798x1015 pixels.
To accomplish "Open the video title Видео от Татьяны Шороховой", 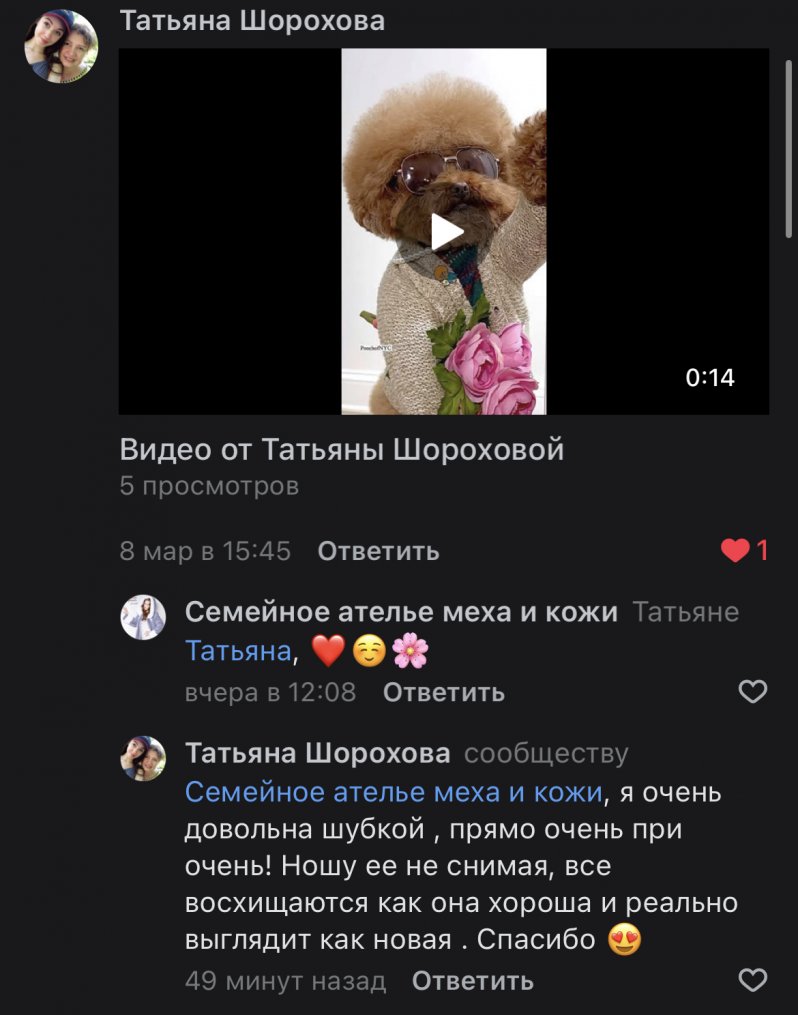I will coord(342,449).
